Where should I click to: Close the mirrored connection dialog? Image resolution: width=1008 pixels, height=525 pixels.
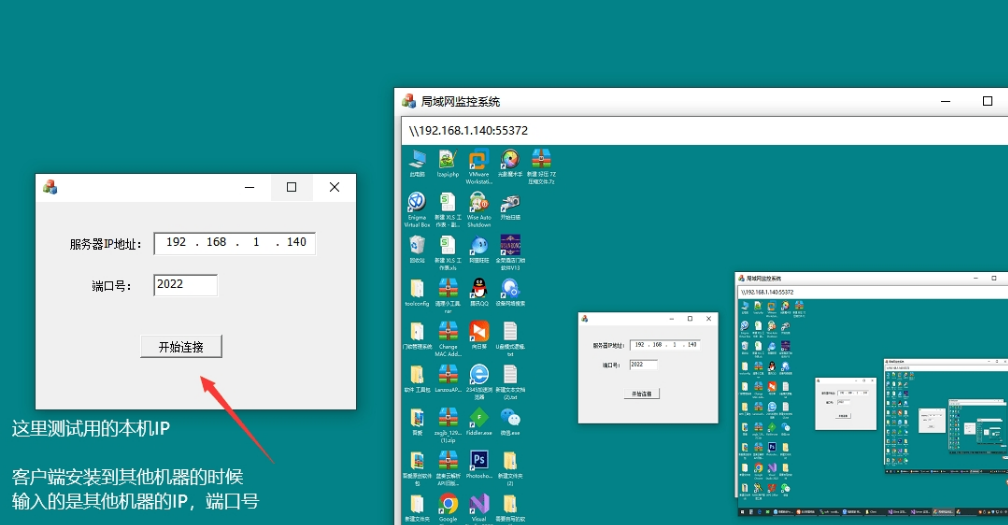tap(708, 319)
